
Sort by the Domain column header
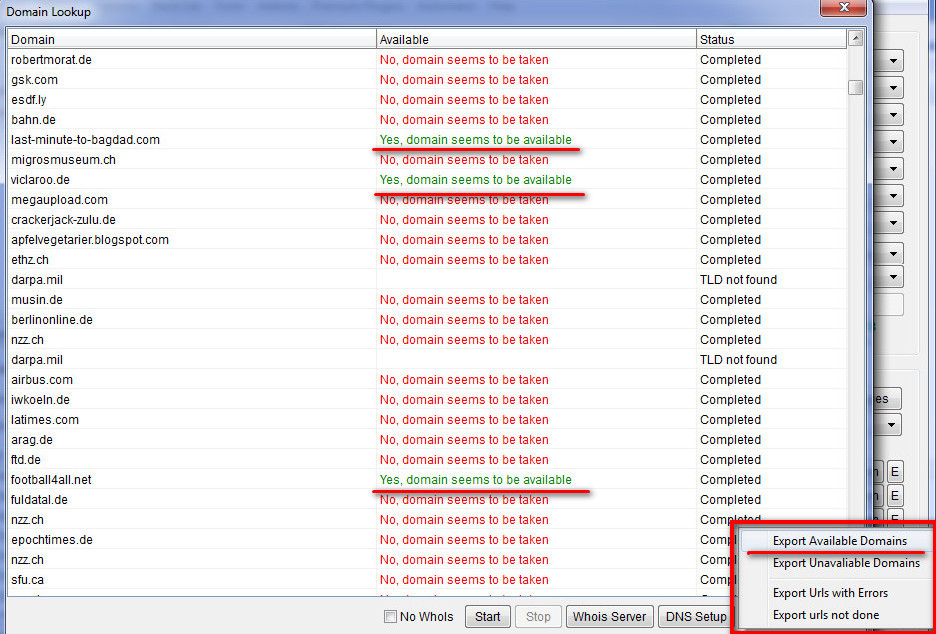tap(192, 39)
